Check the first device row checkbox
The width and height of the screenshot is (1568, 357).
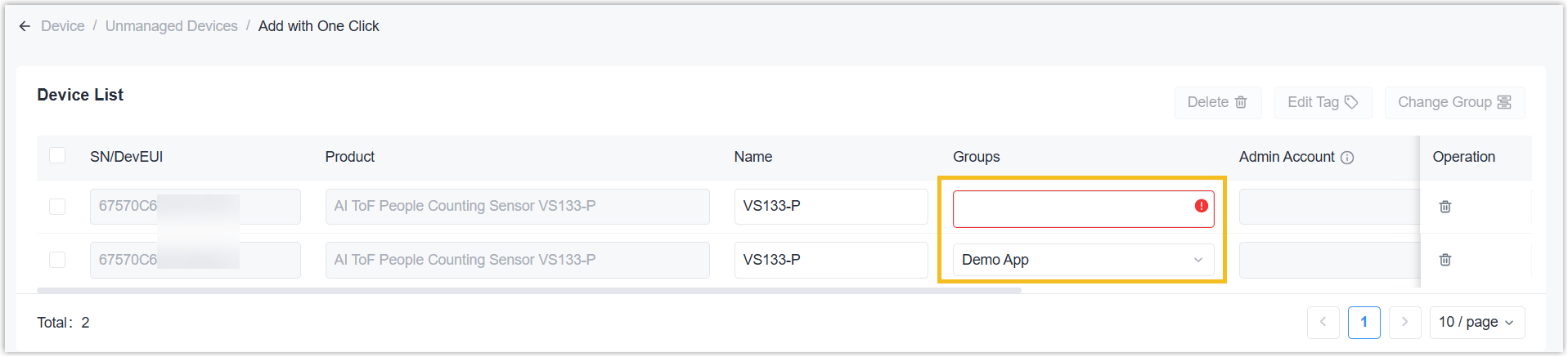(x=57, y=207)
